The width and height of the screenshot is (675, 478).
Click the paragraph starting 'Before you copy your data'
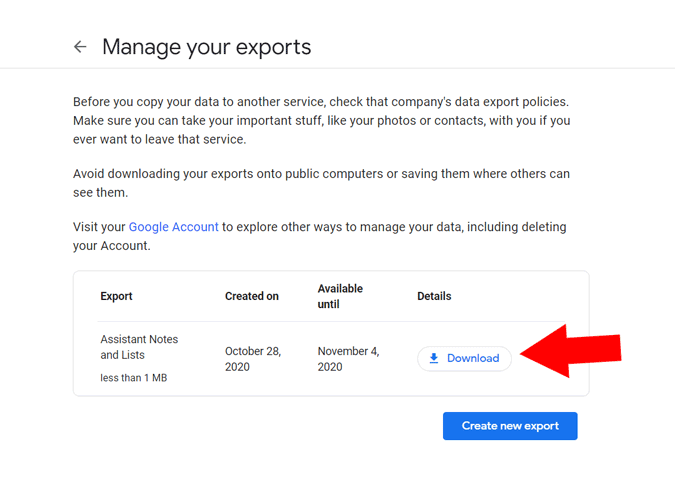(x=322, y=121)
